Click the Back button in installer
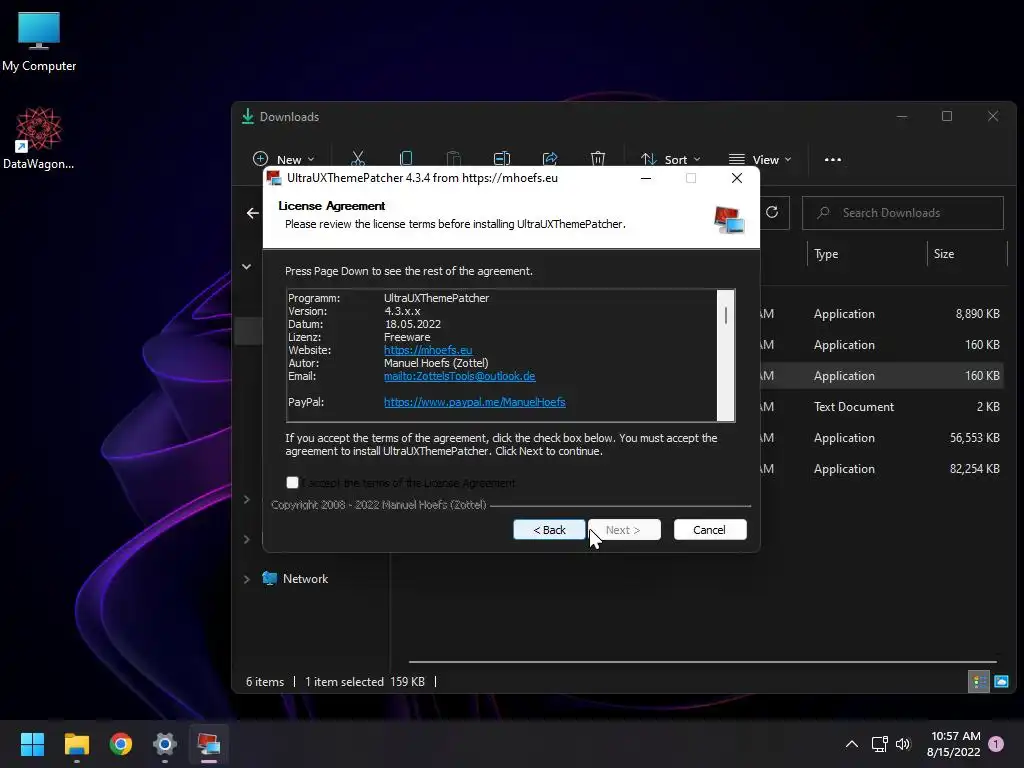This screenshot has width=1024, height=768. [549, 530]
